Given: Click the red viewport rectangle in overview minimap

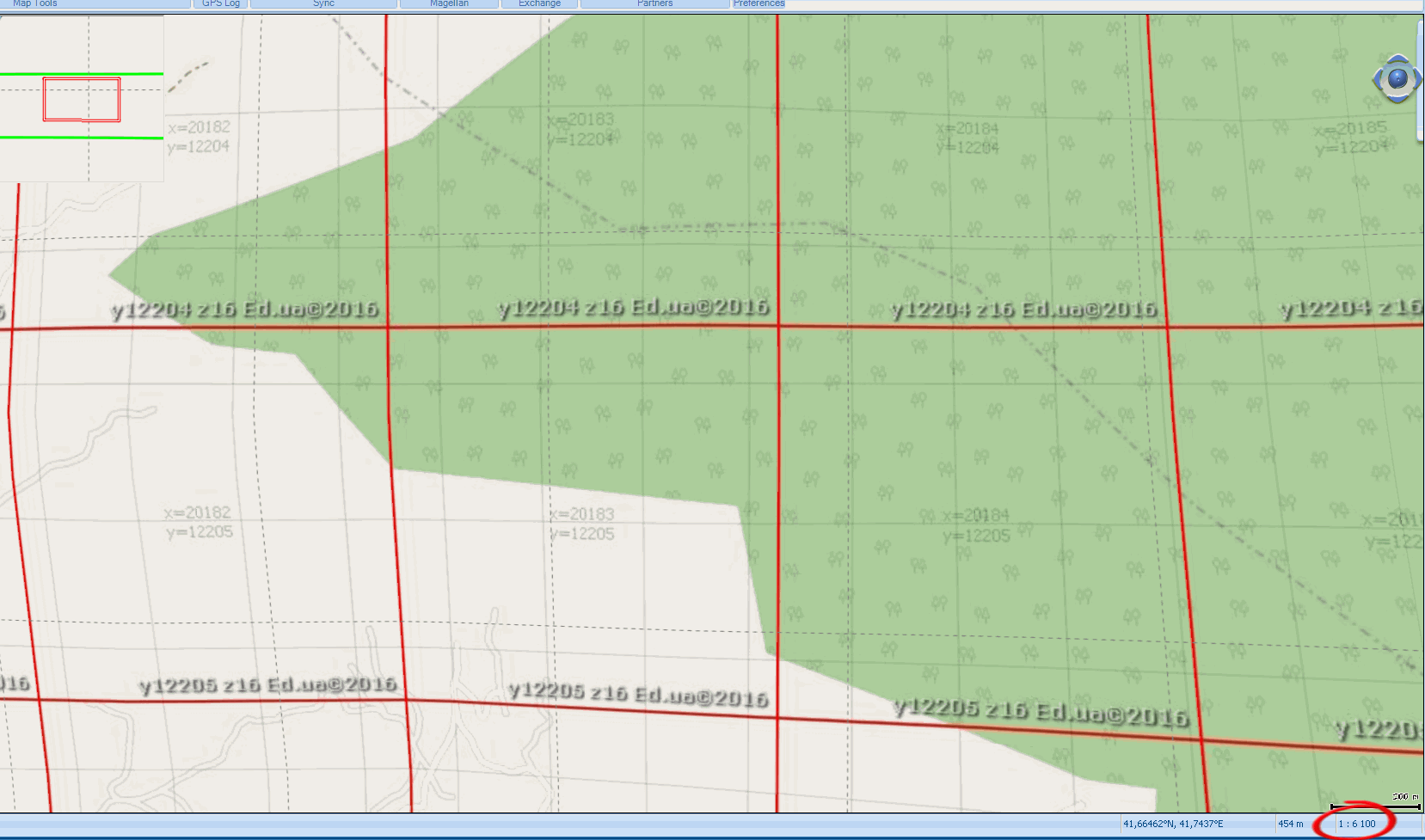Looking at the screenshot, I should 82,99.
